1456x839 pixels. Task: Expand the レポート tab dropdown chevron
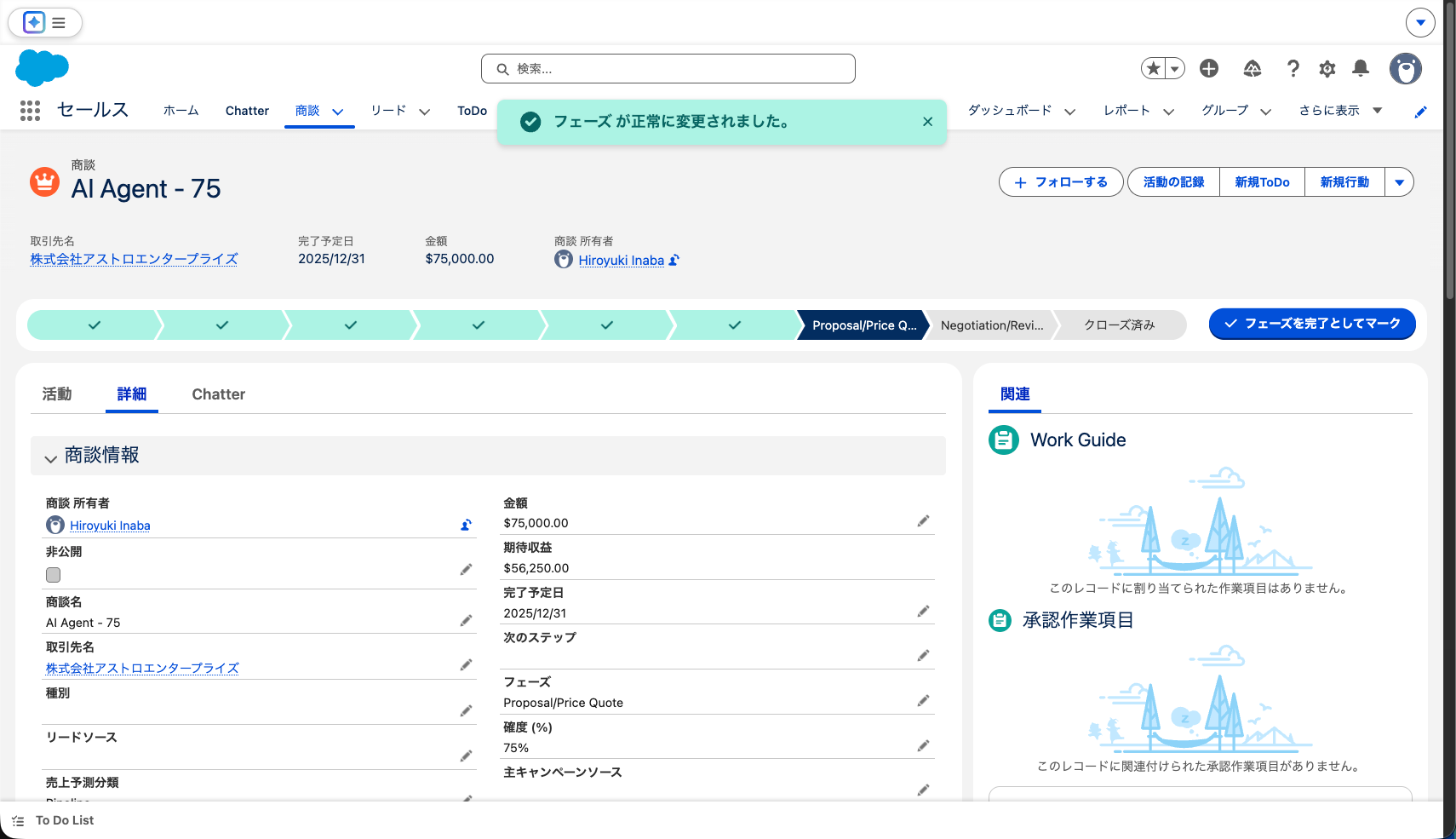pos(1169,112)
